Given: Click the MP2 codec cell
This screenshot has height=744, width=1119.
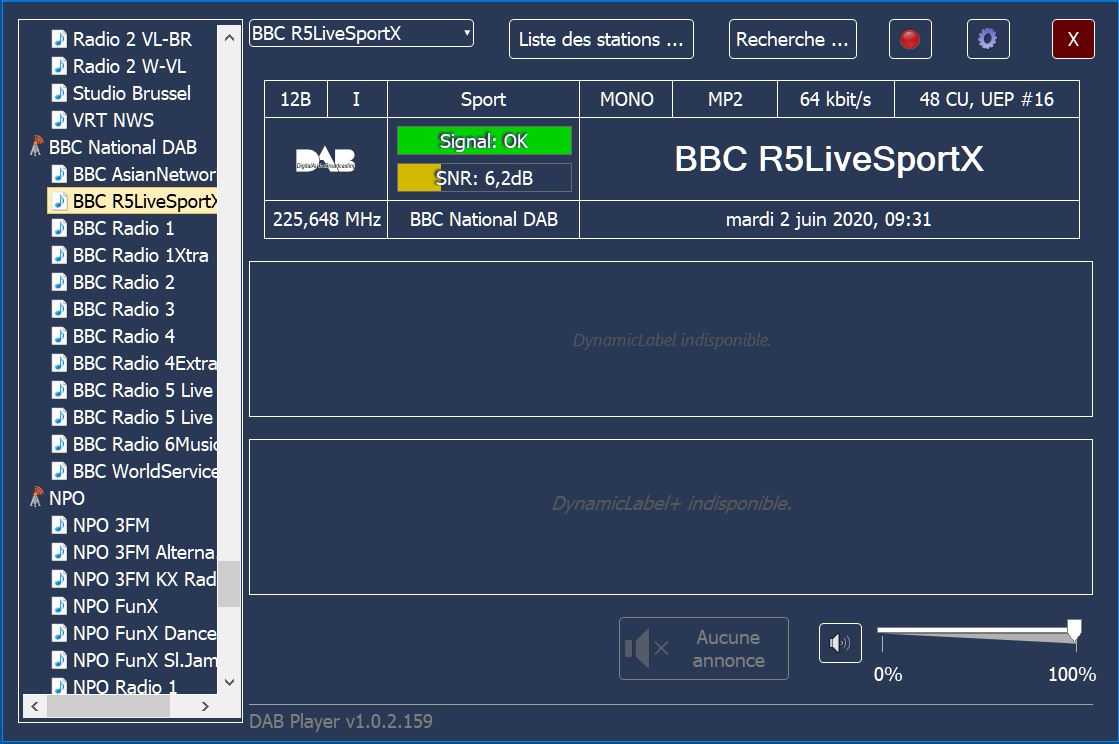Looking at the screenshot, I should 725,99.
